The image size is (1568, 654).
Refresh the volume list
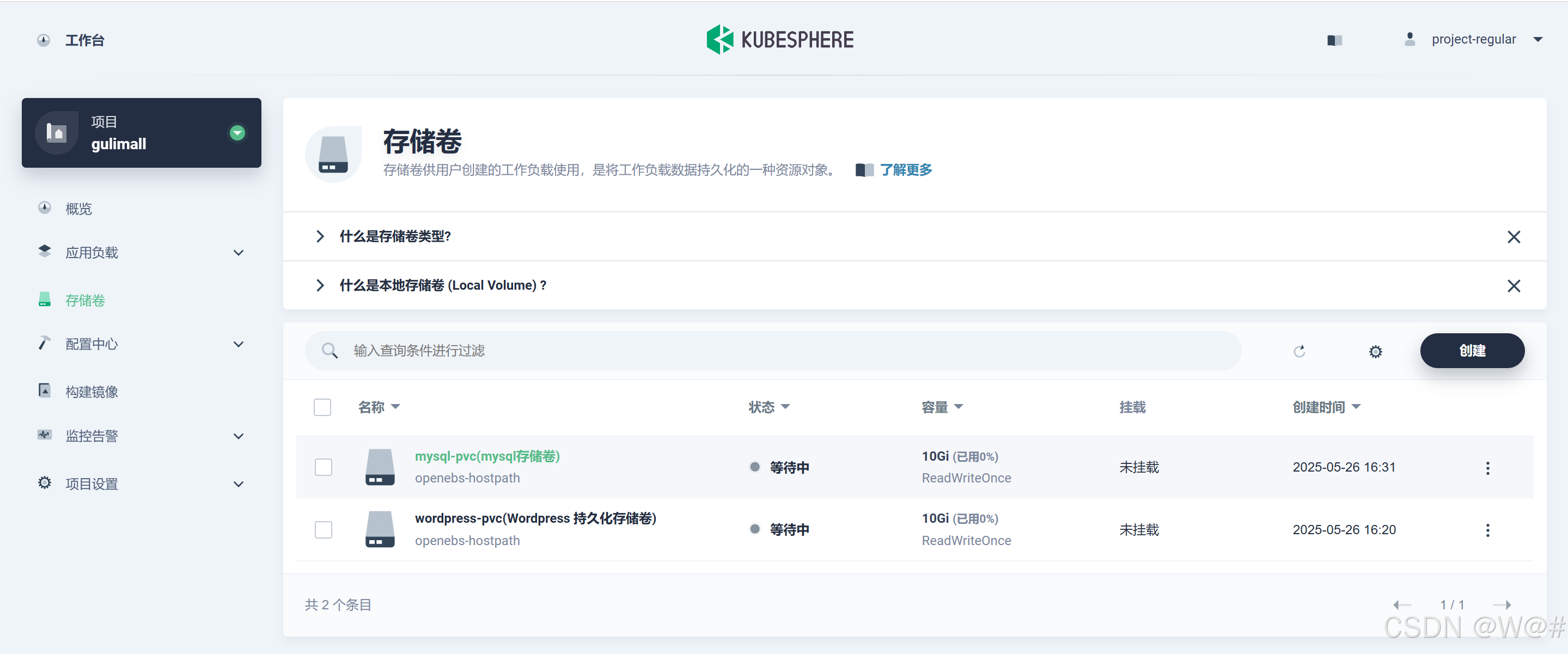[x=1299, y=351]
